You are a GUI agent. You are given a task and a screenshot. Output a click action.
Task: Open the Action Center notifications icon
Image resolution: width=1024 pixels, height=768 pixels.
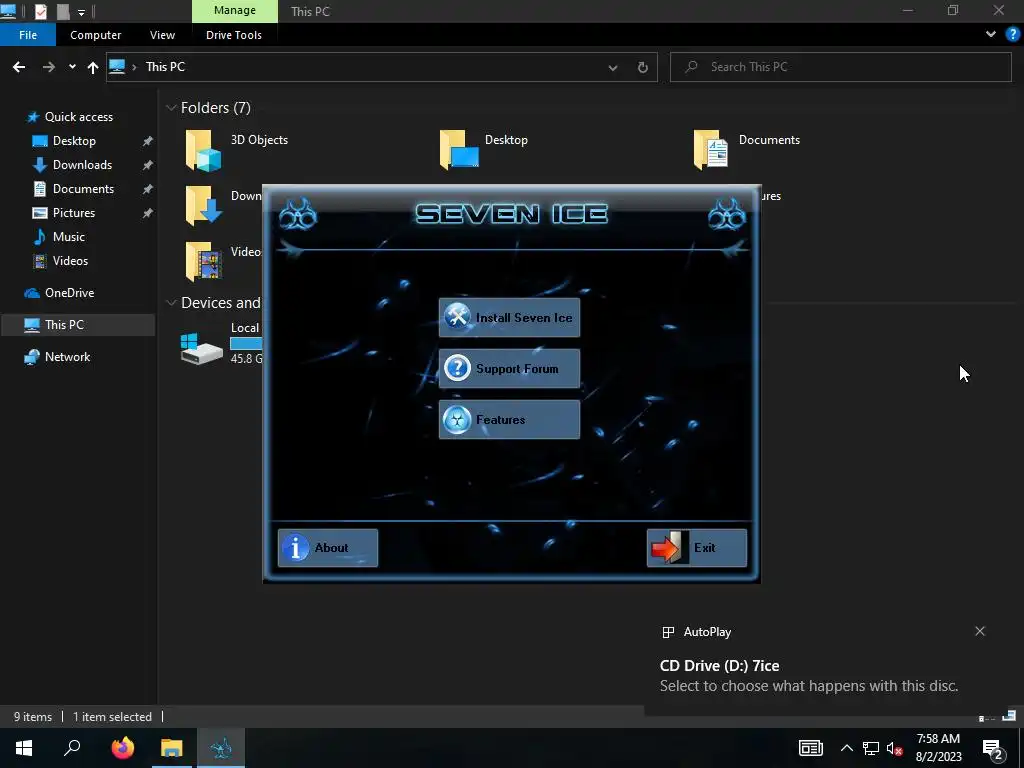pos(993,748)
